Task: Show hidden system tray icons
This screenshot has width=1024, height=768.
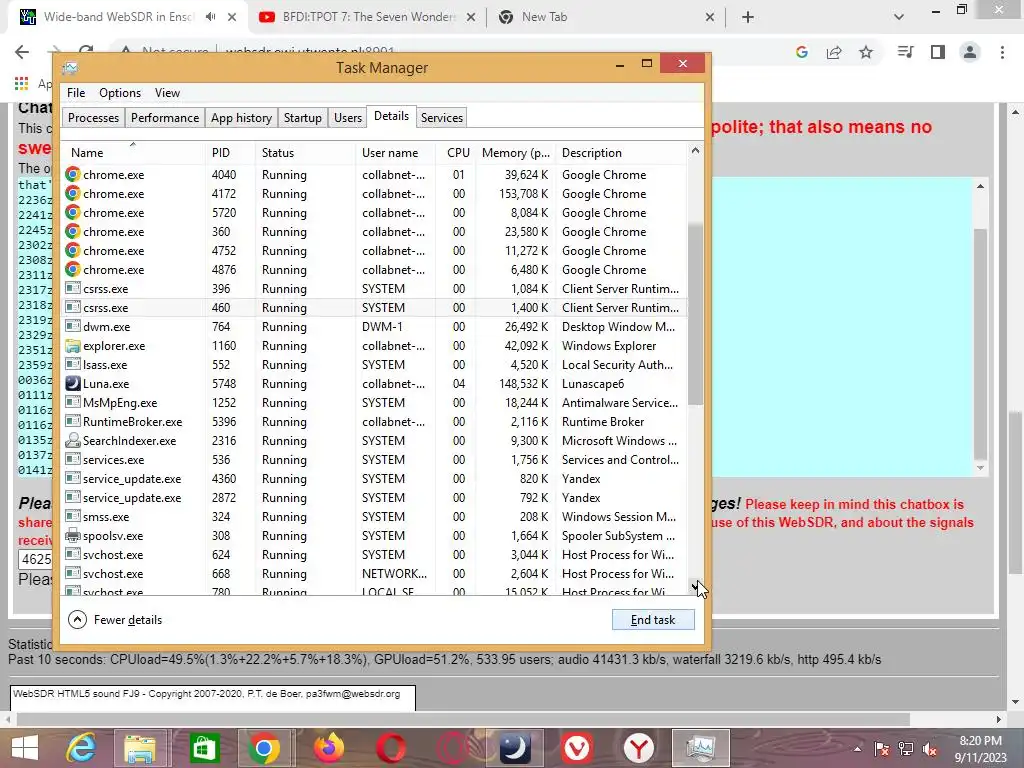Action: pyautogui.click(x=857, y=749)
